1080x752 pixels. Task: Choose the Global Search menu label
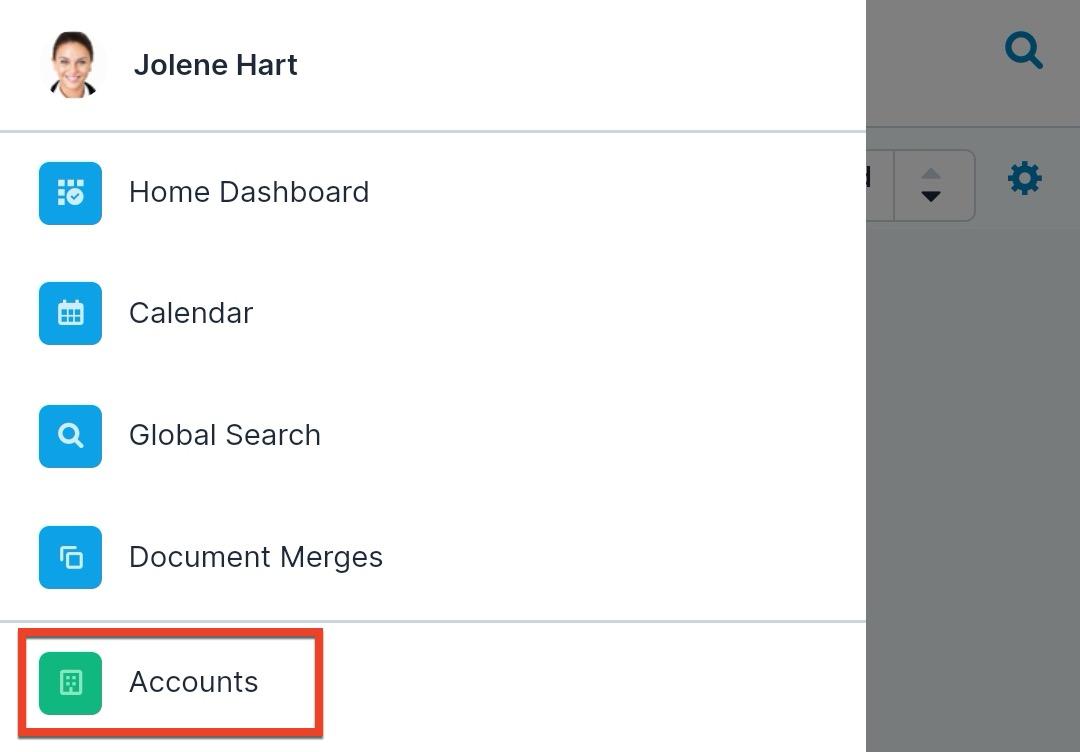coord(225,435)
